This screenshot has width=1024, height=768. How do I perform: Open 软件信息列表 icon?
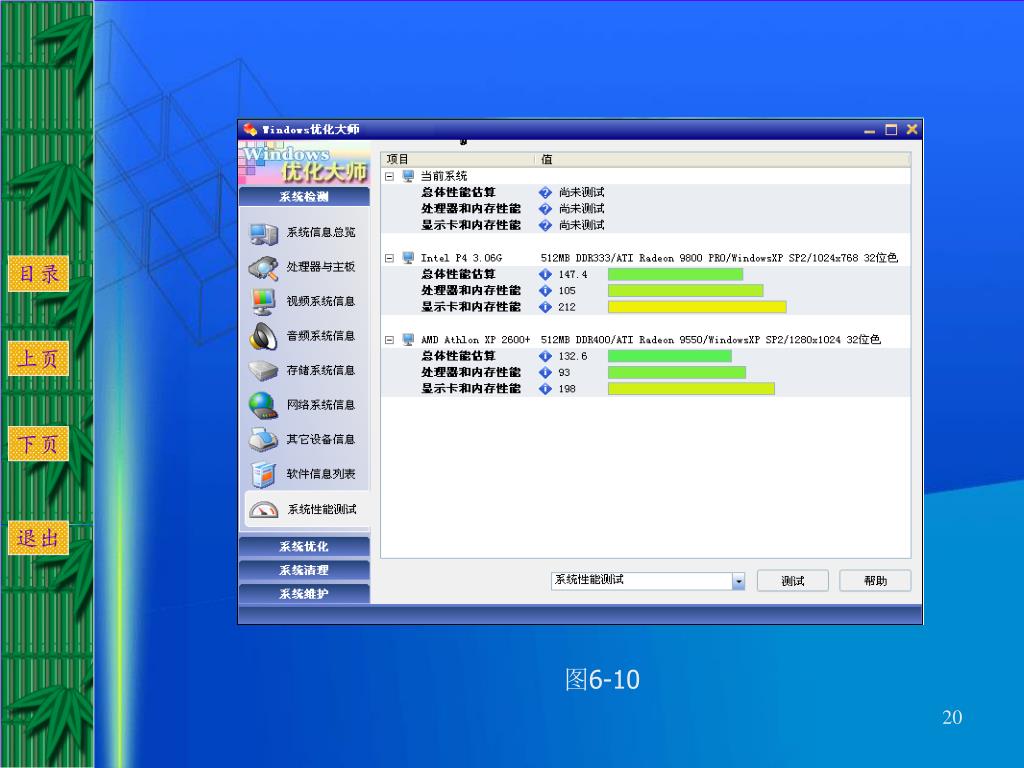[263, 475]
